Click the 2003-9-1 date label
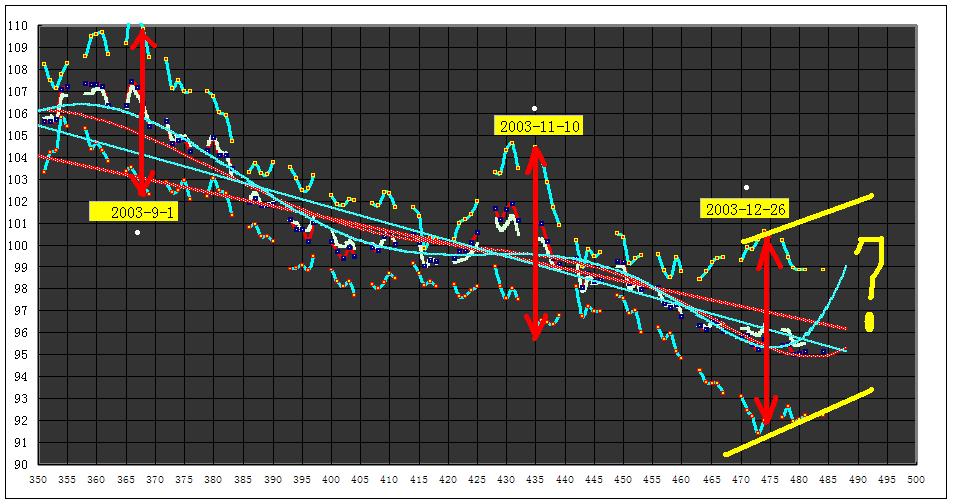 [x=134, y=212]
